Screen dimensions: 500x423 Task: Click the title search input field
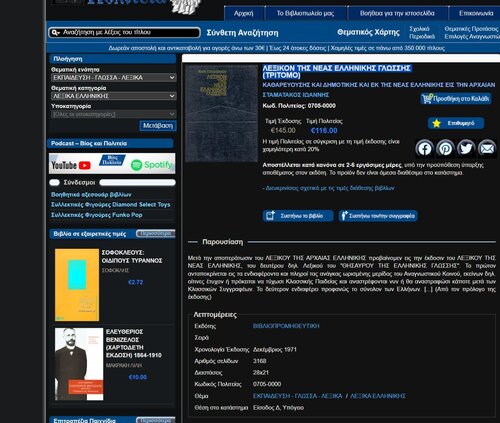(x=124, y=32)
